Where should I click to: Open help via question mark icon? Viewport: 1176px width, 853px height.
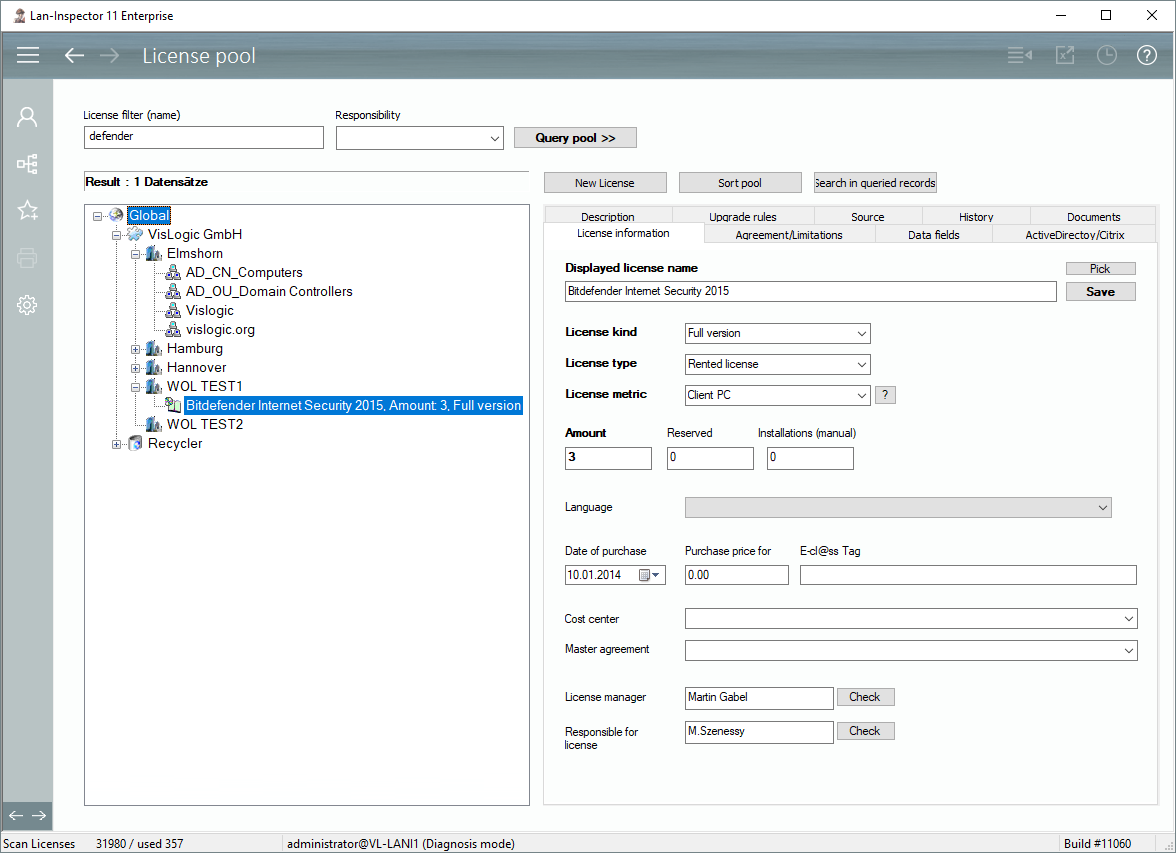1147,56
